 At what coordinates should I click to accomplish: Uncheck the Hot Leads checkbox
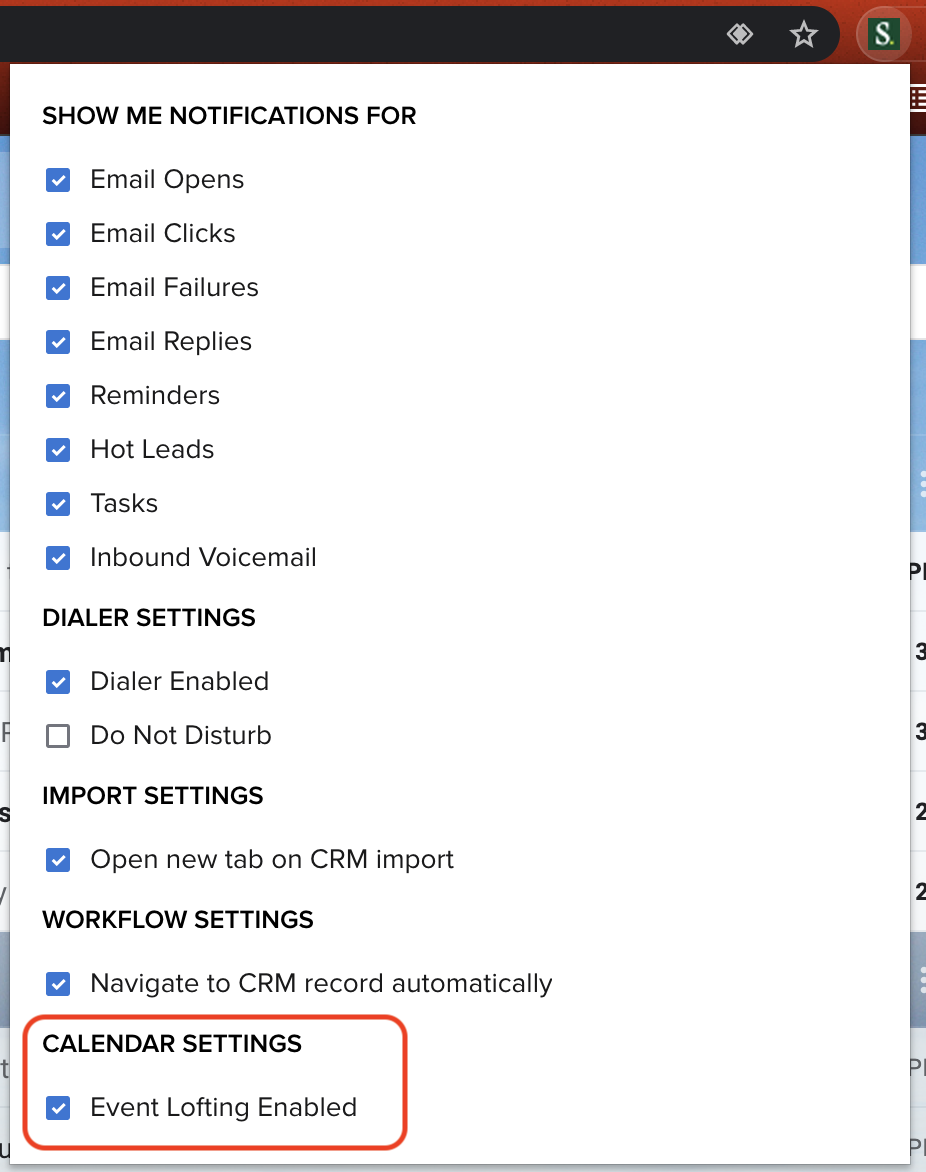click(x=58, y=450)
